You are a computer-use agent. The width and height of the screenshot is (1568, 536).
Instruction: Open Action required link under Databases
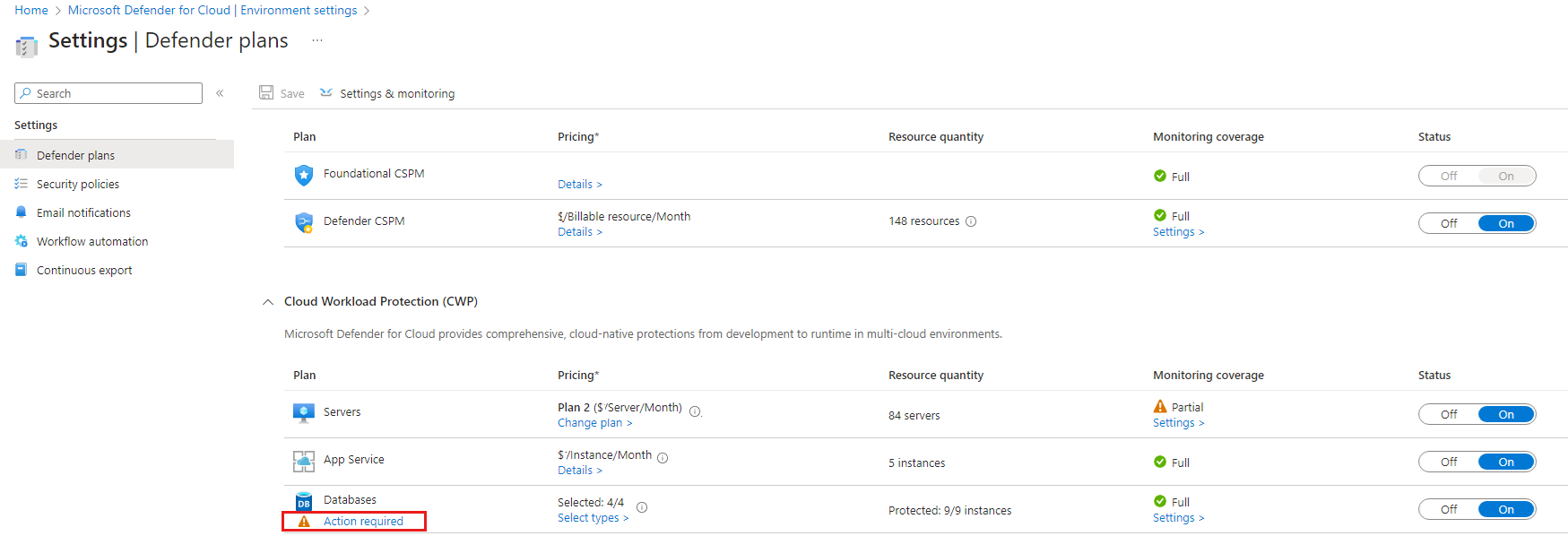[x=363, y=521]
